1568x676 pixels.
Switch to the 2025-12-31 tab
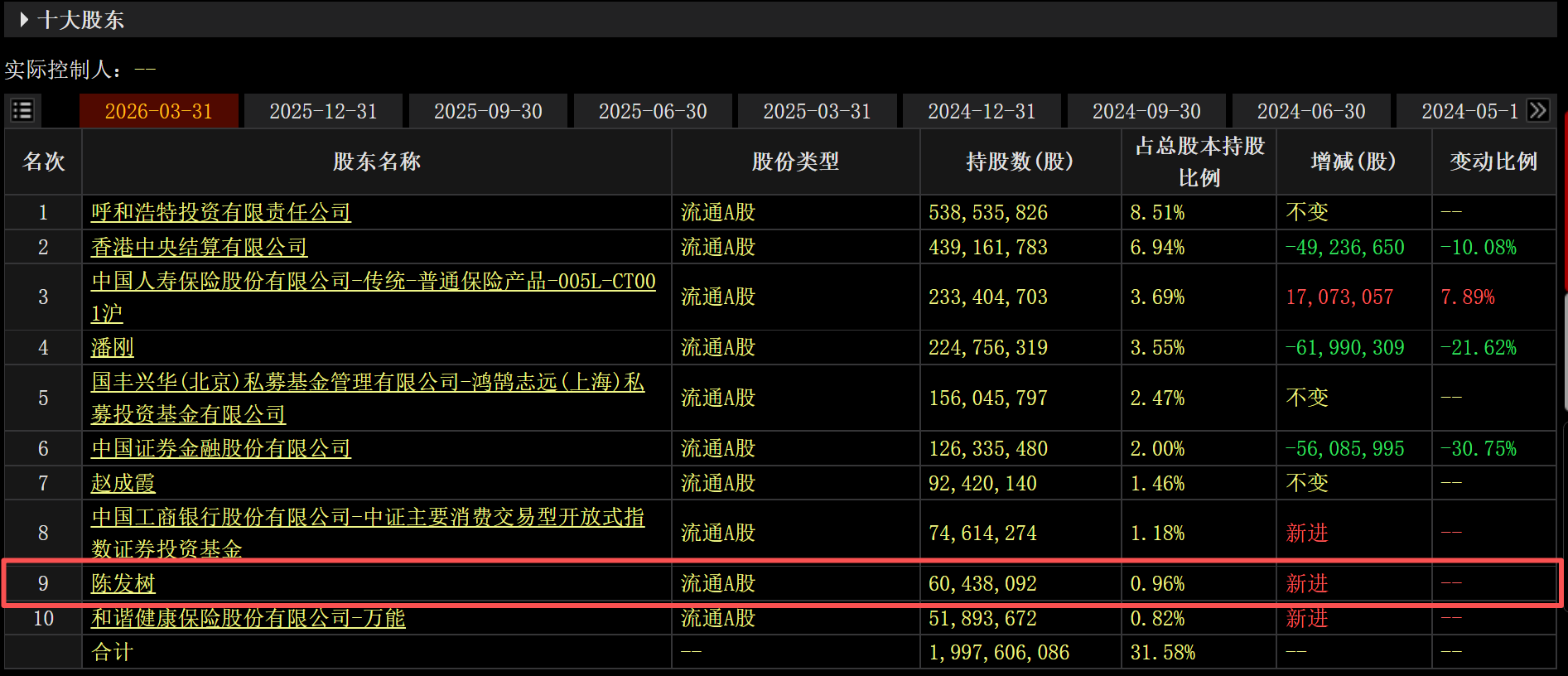[323, 111]
